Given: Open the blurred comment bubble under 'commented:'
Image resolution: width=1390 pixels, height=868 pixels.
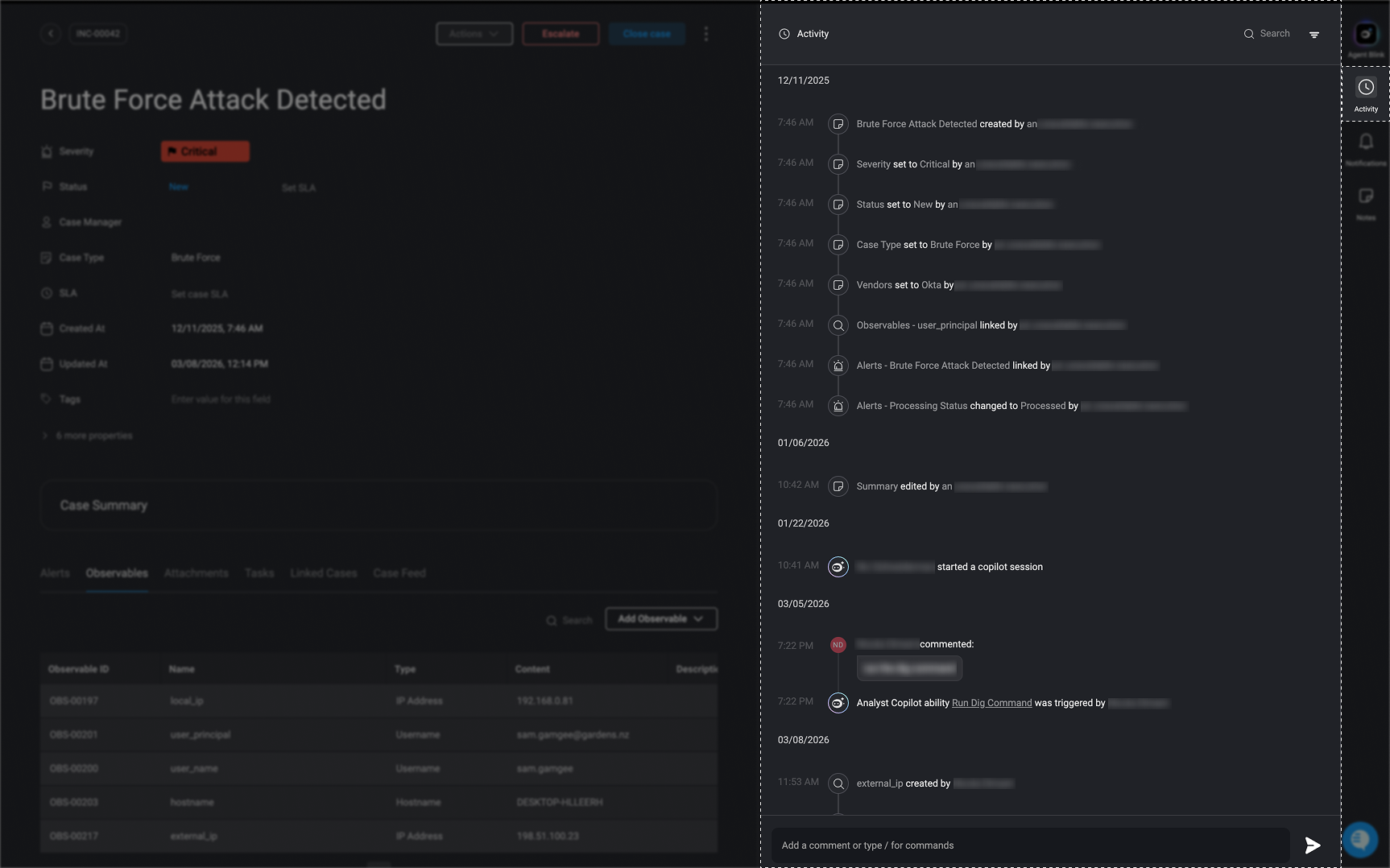Looking at the screenshot, I should [x=909, y=668].
